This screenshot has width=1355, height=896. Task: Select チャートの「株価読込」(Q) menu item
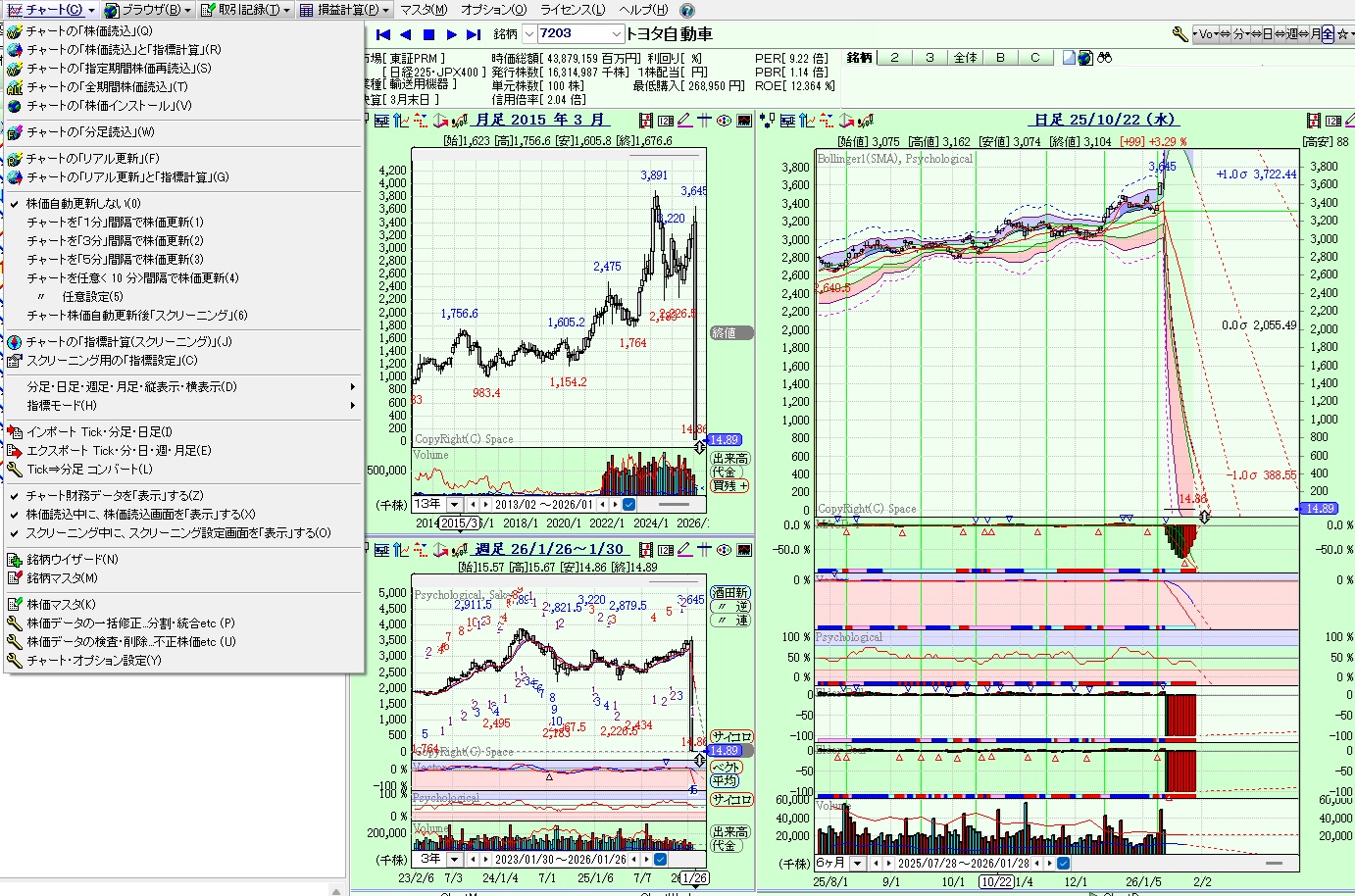(89, 31)
